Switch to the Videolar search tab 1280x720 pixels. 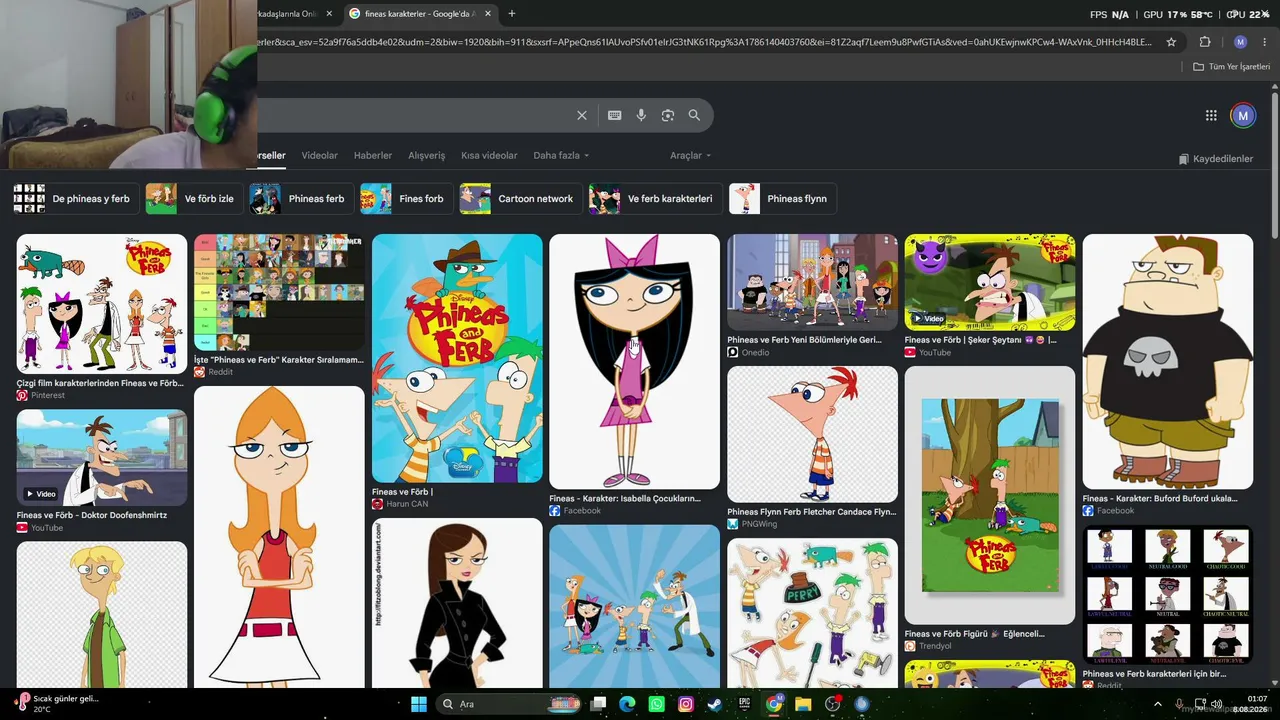click(320, 156)
